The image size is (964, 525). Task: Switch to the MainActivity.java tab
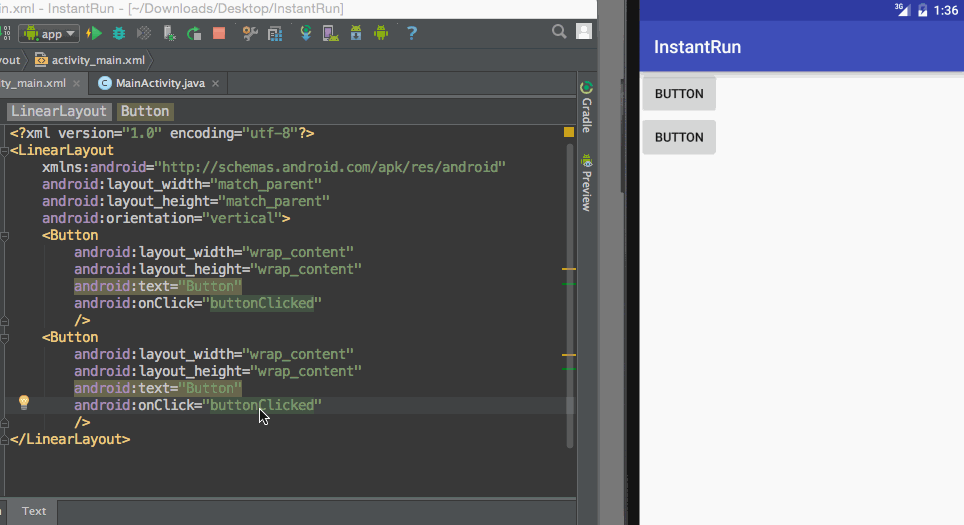[x=158, y=83]
